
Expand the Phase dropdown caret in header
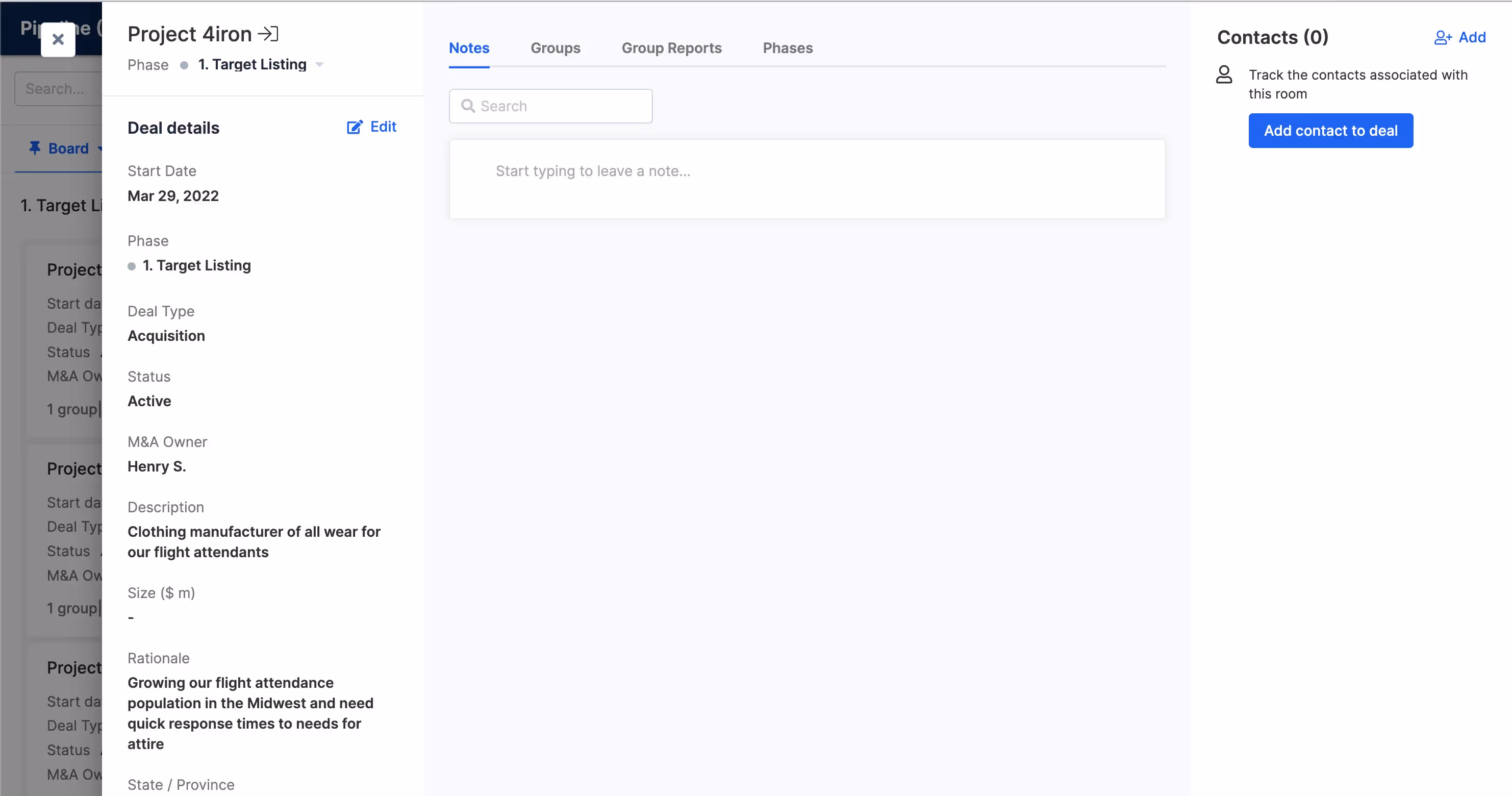point(319,65)
